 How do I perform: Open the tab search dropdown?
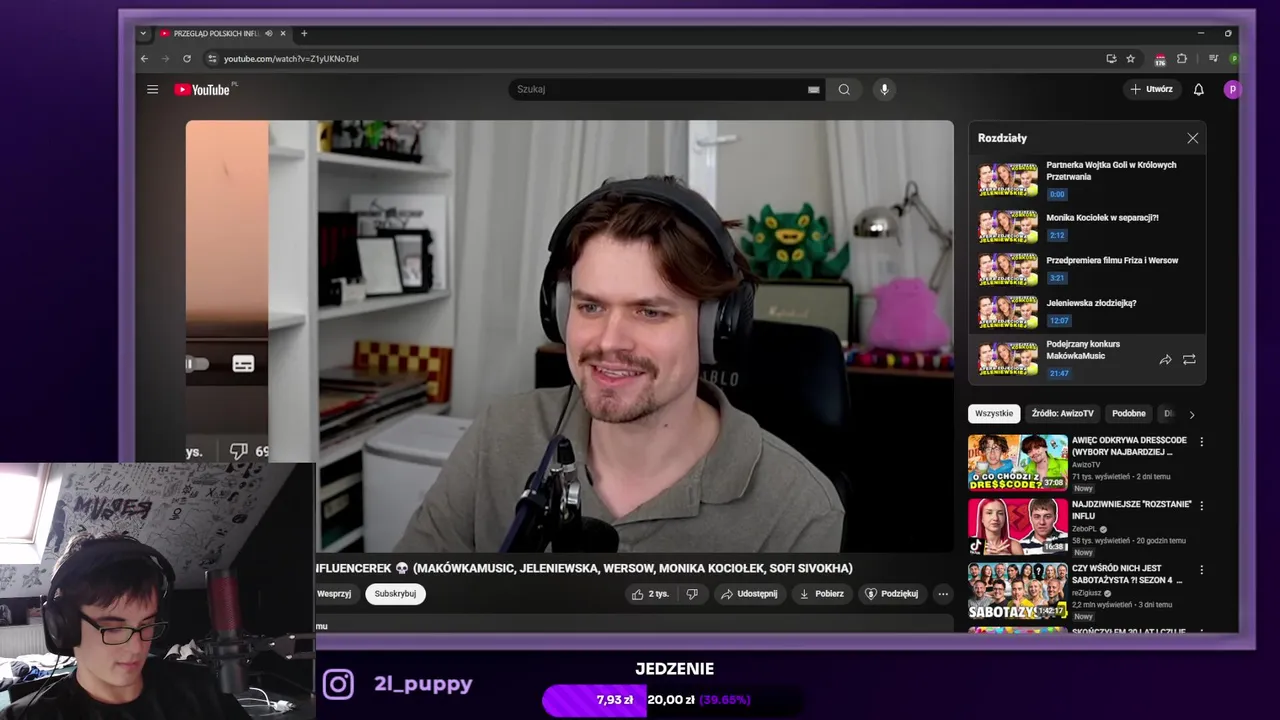click(143, 33)
